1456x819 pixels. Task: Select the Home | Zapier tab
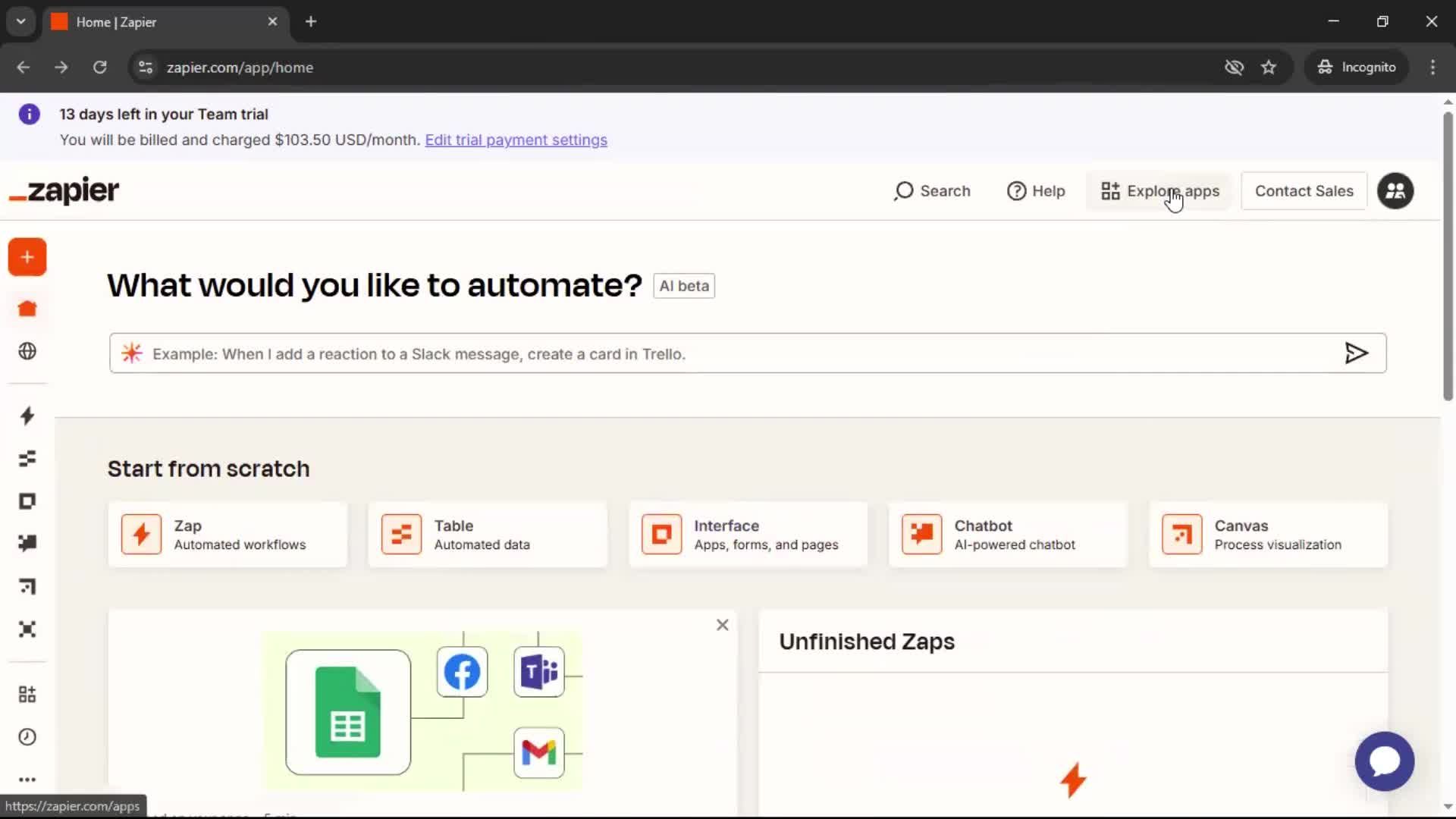point(165,22)
